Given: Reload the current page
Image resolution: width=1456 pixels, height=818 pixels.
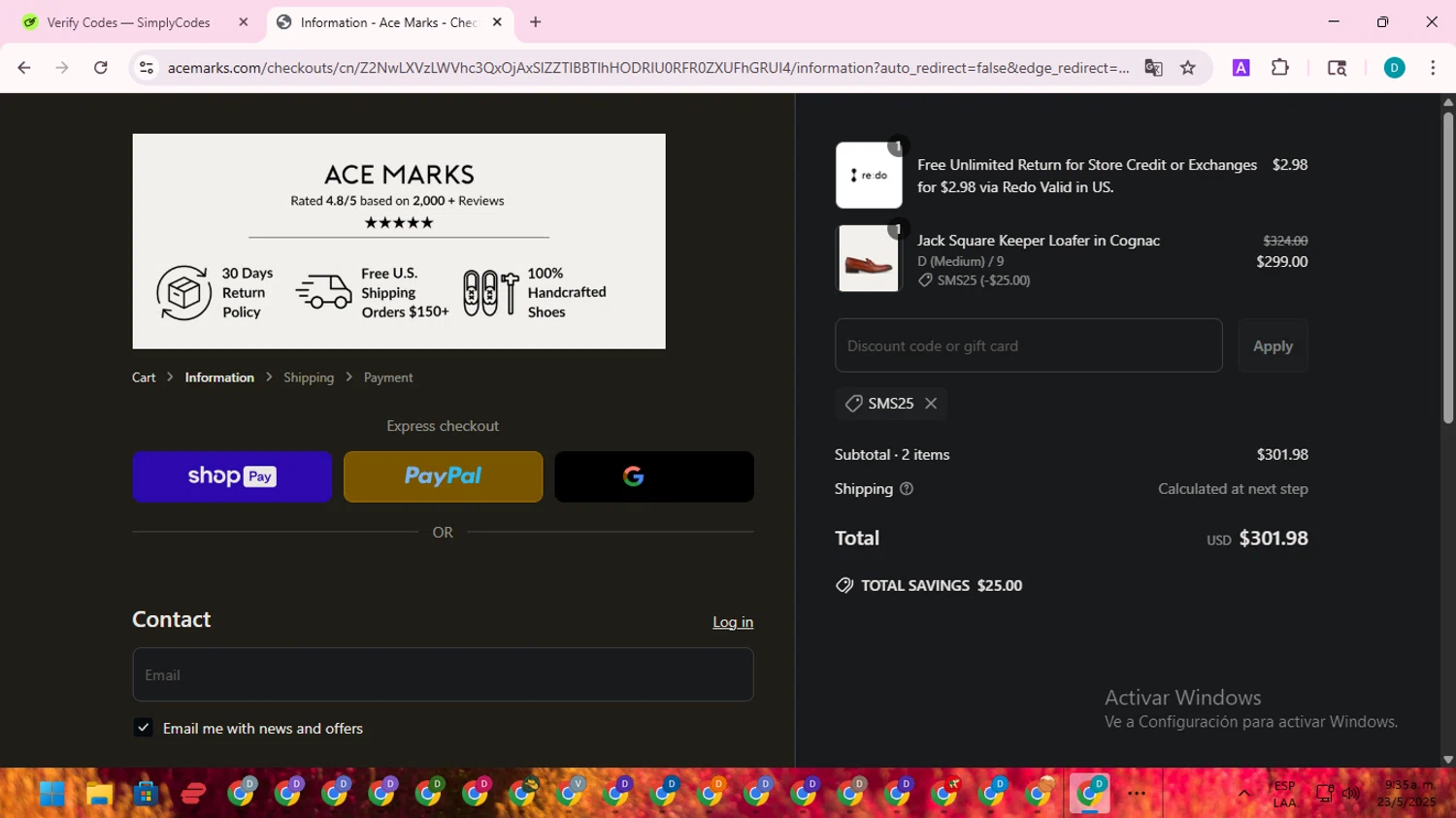Looking at the screenshot, I should pos(100,68).
